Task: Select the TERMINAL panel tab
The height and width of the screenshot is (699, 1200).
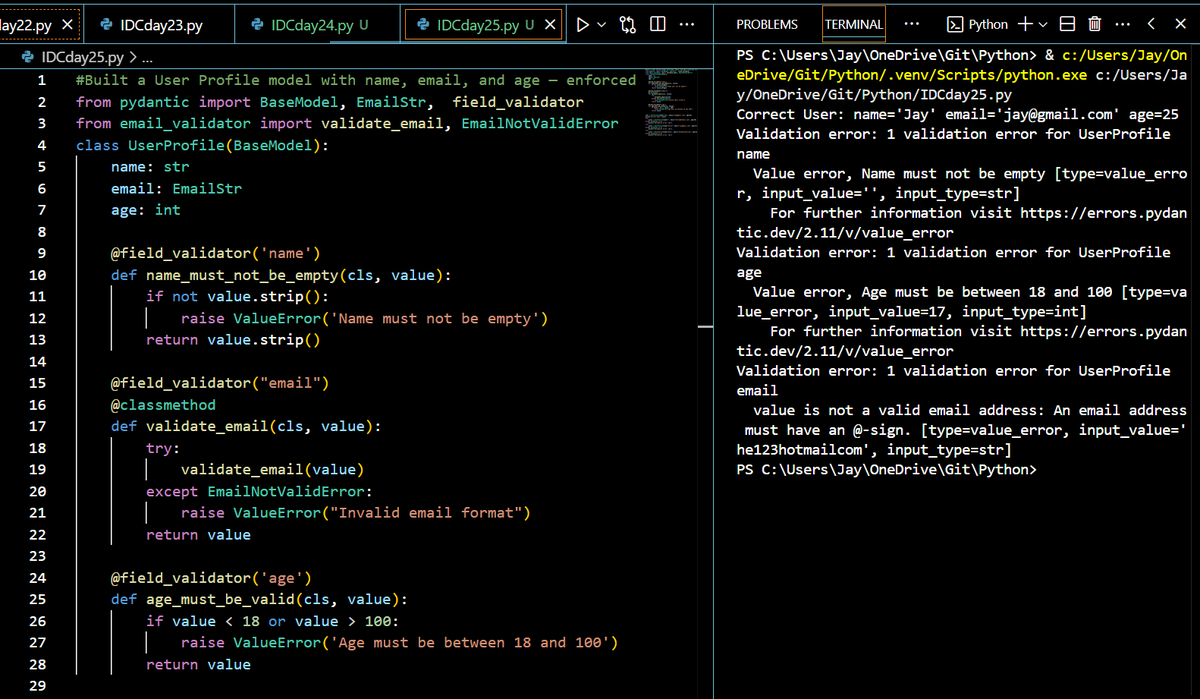Action: coord(854,24)
